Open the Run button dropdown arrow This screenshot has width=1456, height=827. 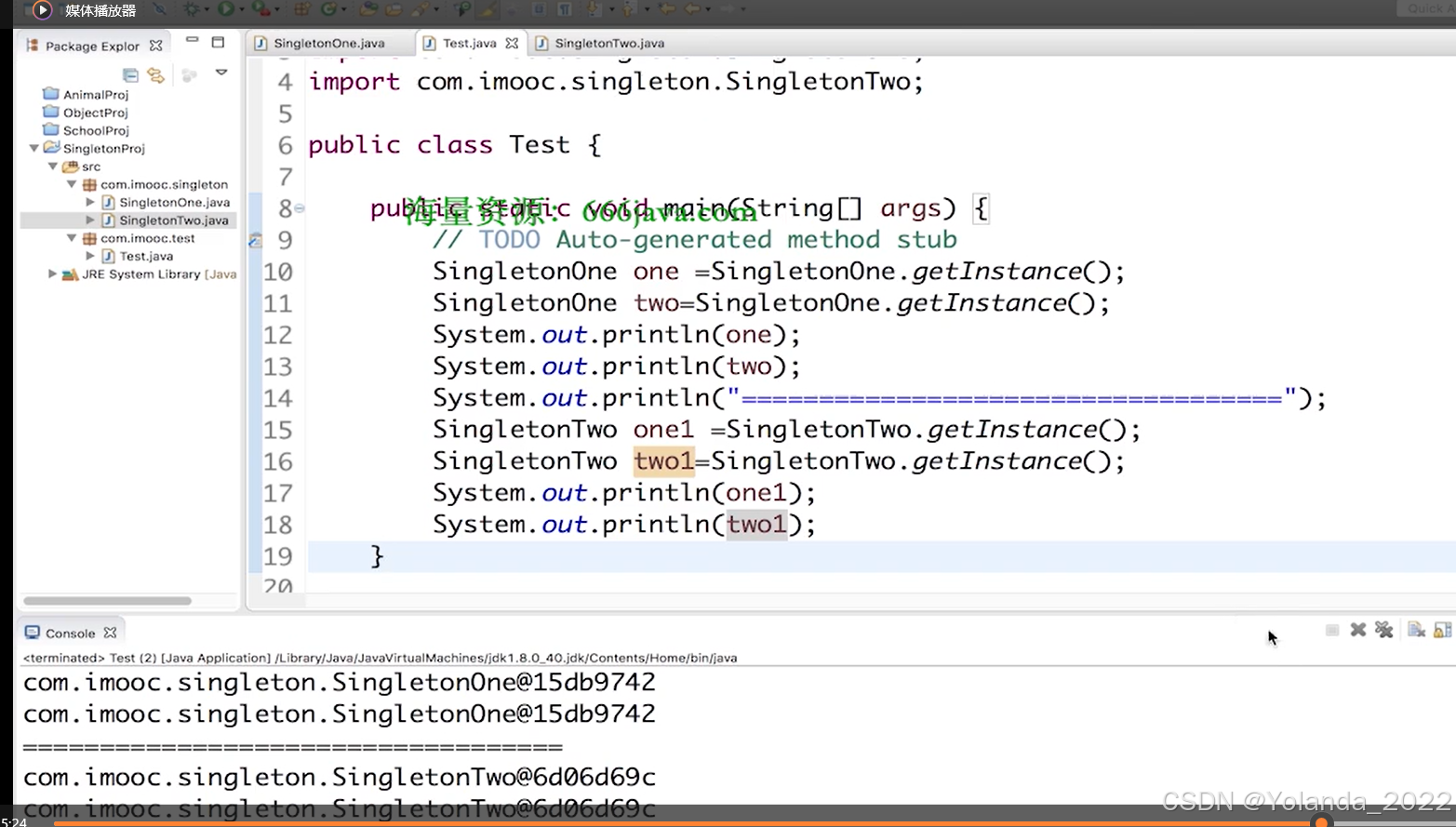(242, 9)
